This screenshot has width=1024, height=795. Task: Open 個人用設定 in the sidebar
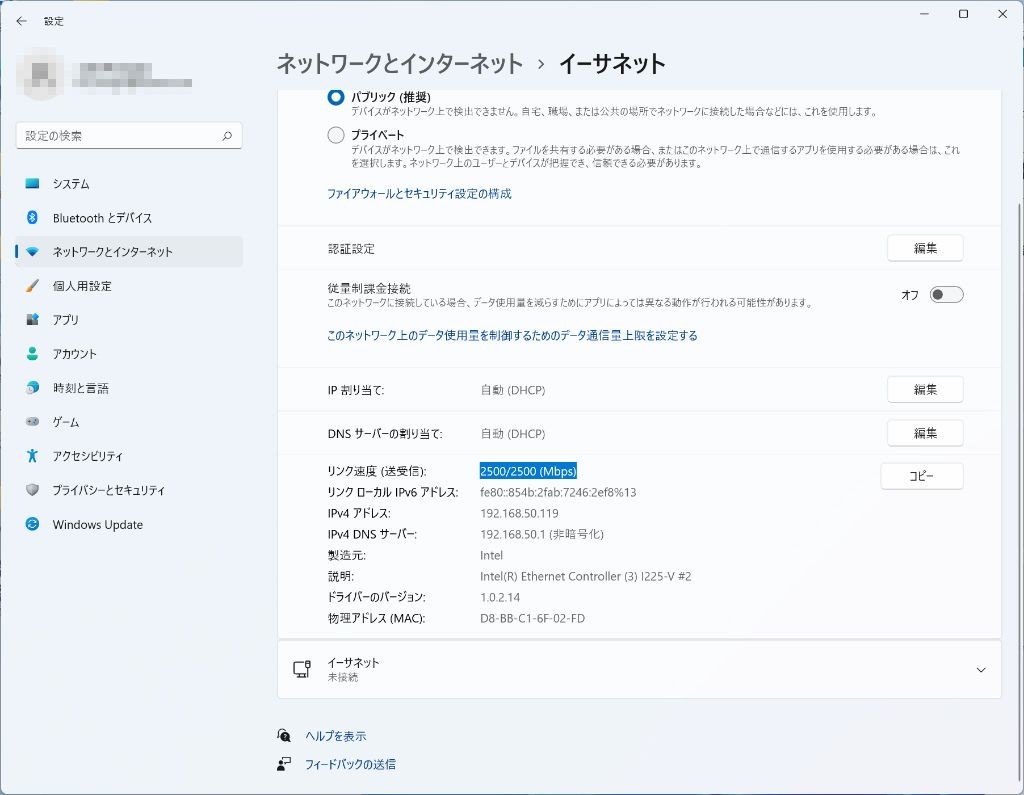[82, 286]
